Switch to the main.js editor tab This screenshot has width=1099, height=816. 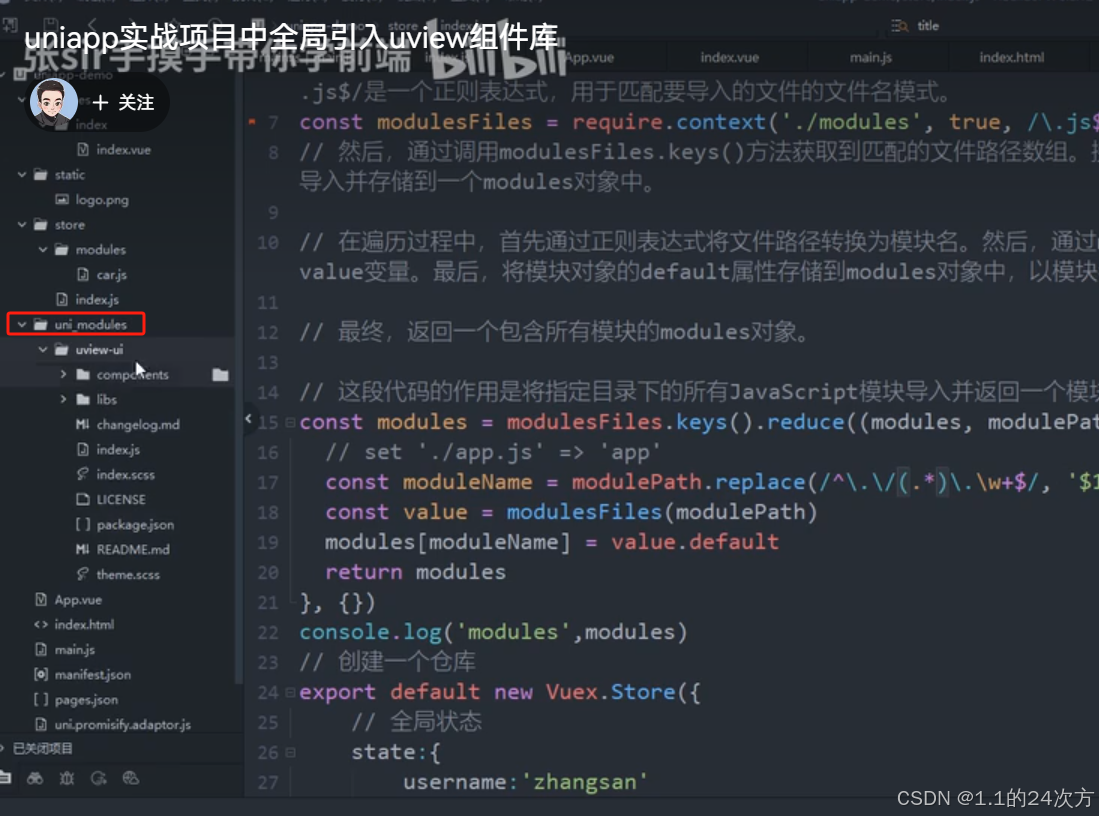pyautogui.click(x=871, y=57)
